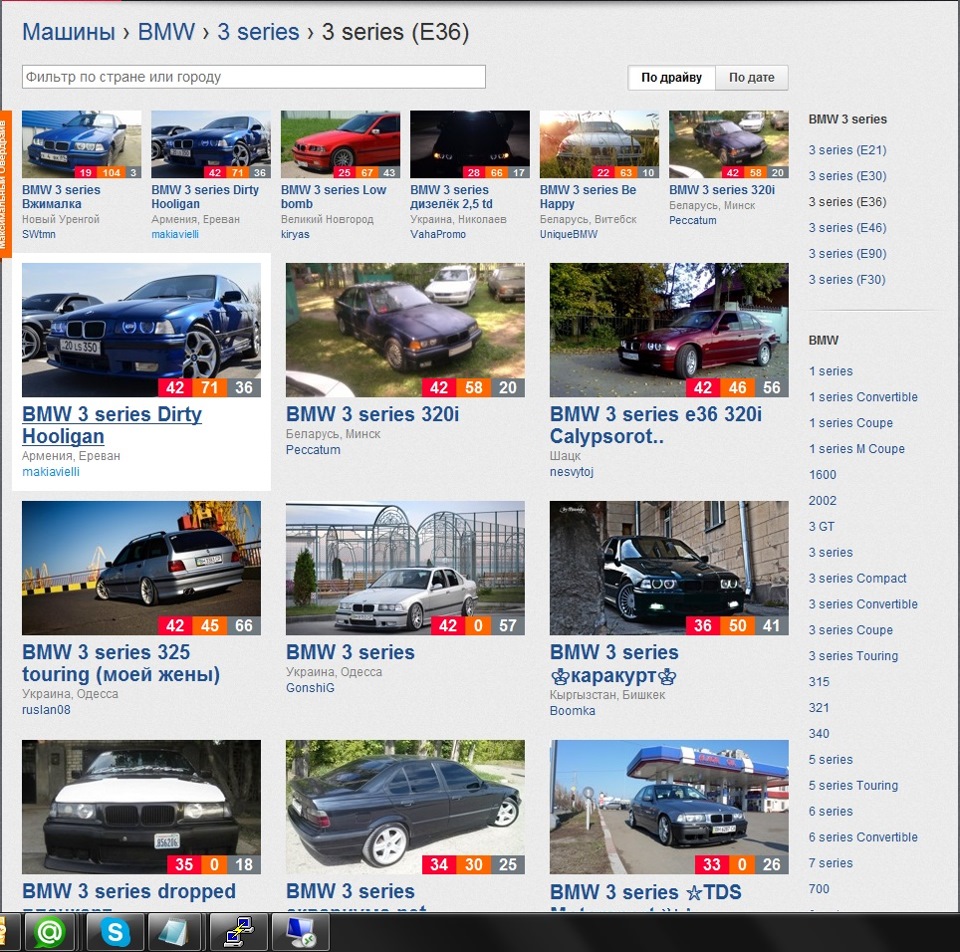Open 1 series M Coupe link
The height and width of the screenshot is (952, 960).
(857, 449)
